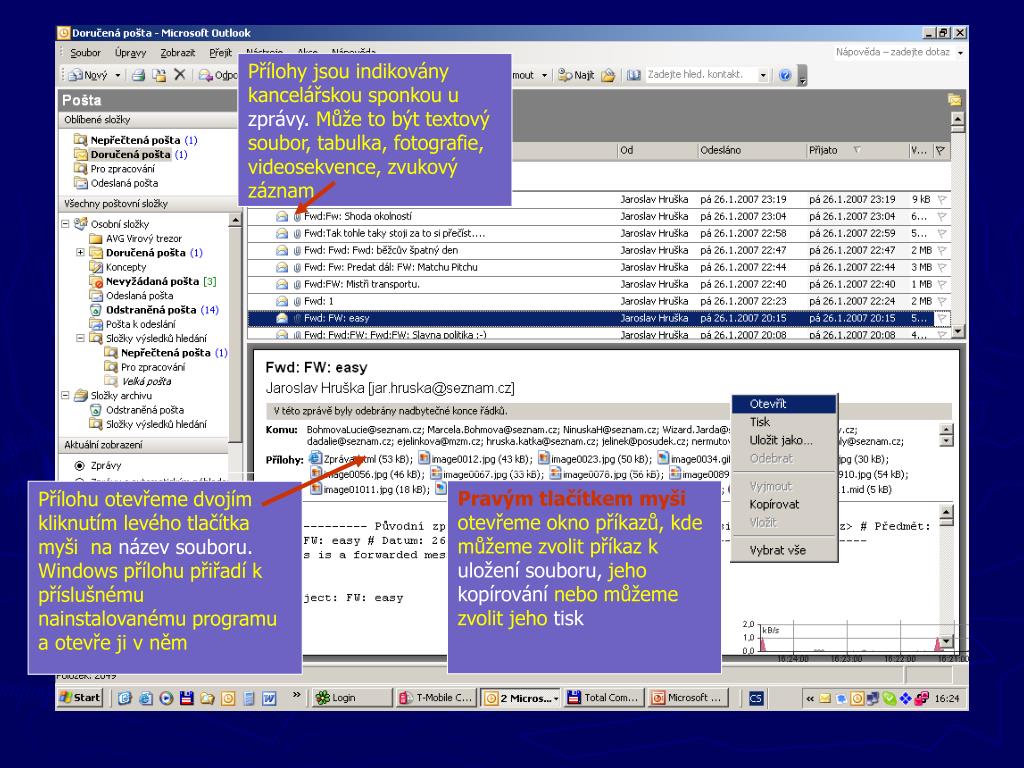Open the Přejít menu
The image size is (1024, 768).
tap(220, 52)
